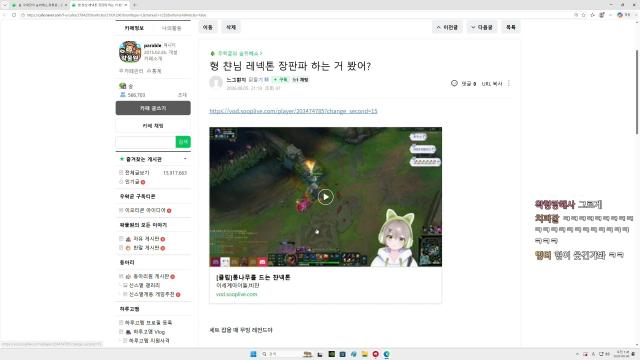Open Windows Start menu on the taskbar
Screen dimensions: 640x360
pyautogui.click(x=253, y=354)
